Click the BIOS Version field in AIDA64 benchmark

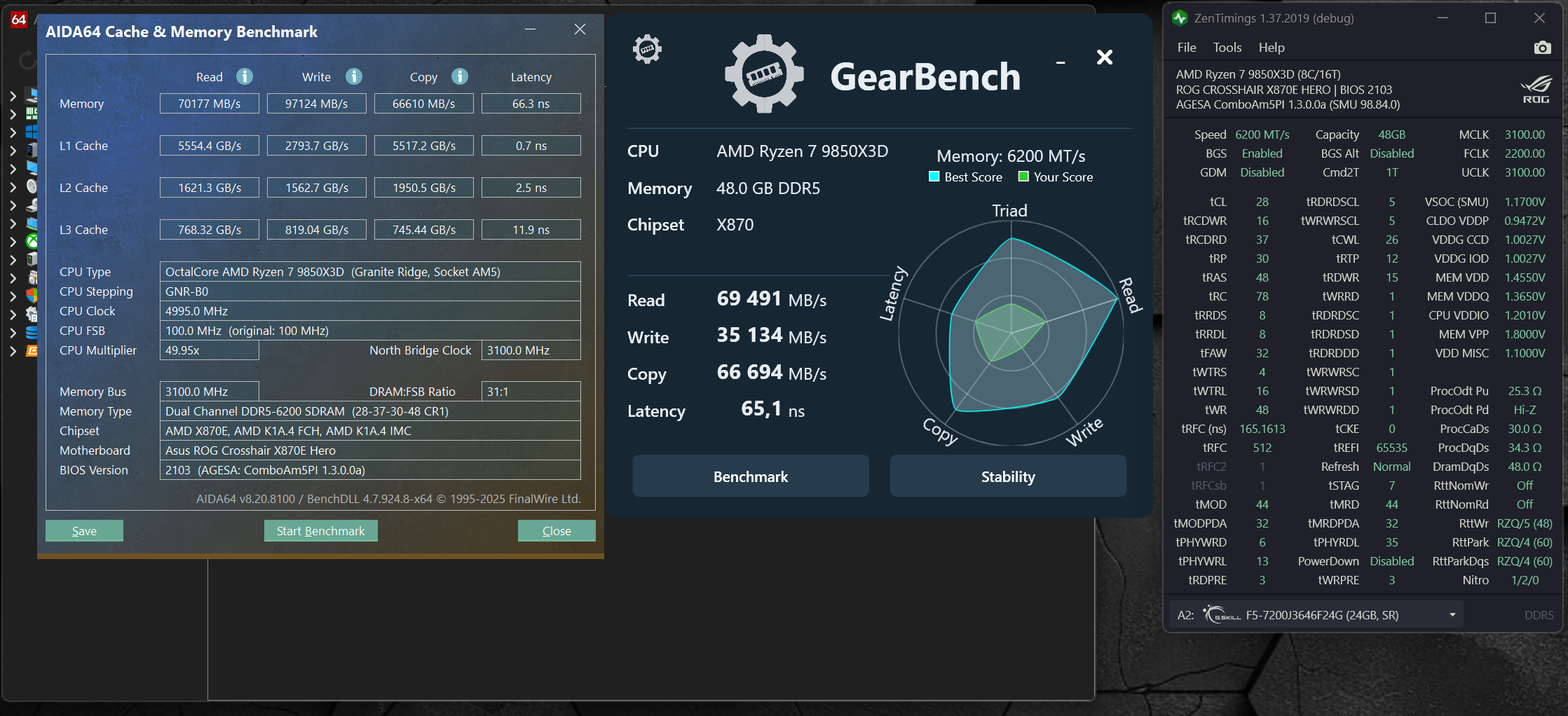370,470
